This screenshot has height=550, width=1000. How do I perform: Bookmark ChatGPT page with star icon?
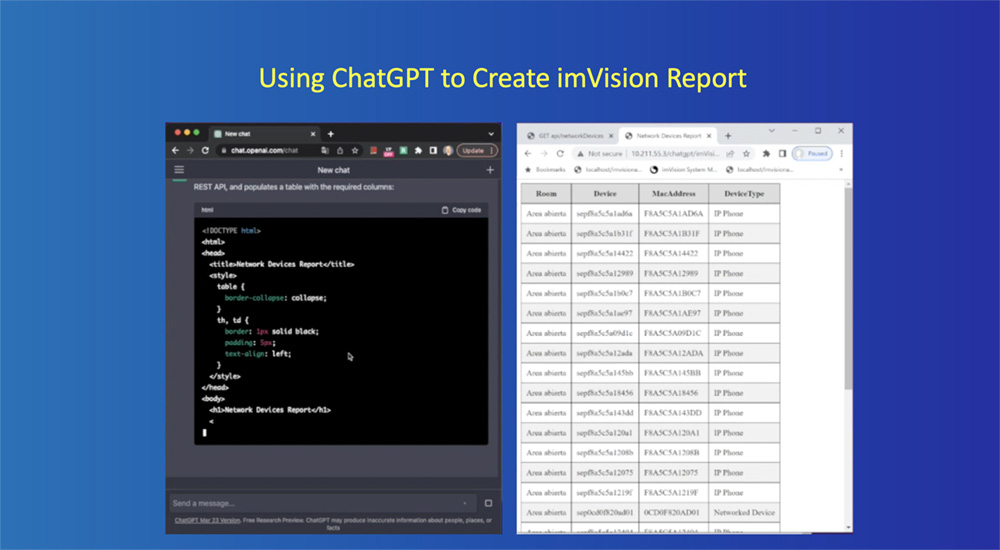click(x=355, y=150)
